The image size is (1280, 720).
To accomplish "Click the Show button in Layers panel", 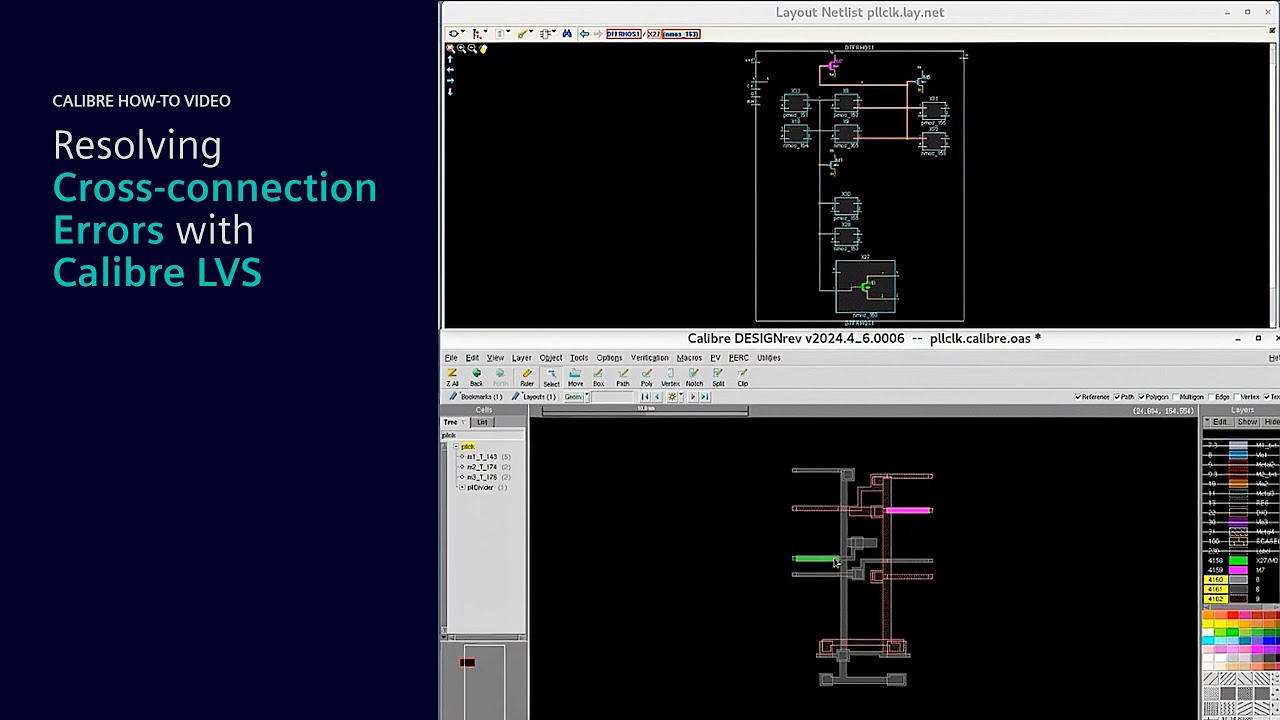I will click(1248, 422).
